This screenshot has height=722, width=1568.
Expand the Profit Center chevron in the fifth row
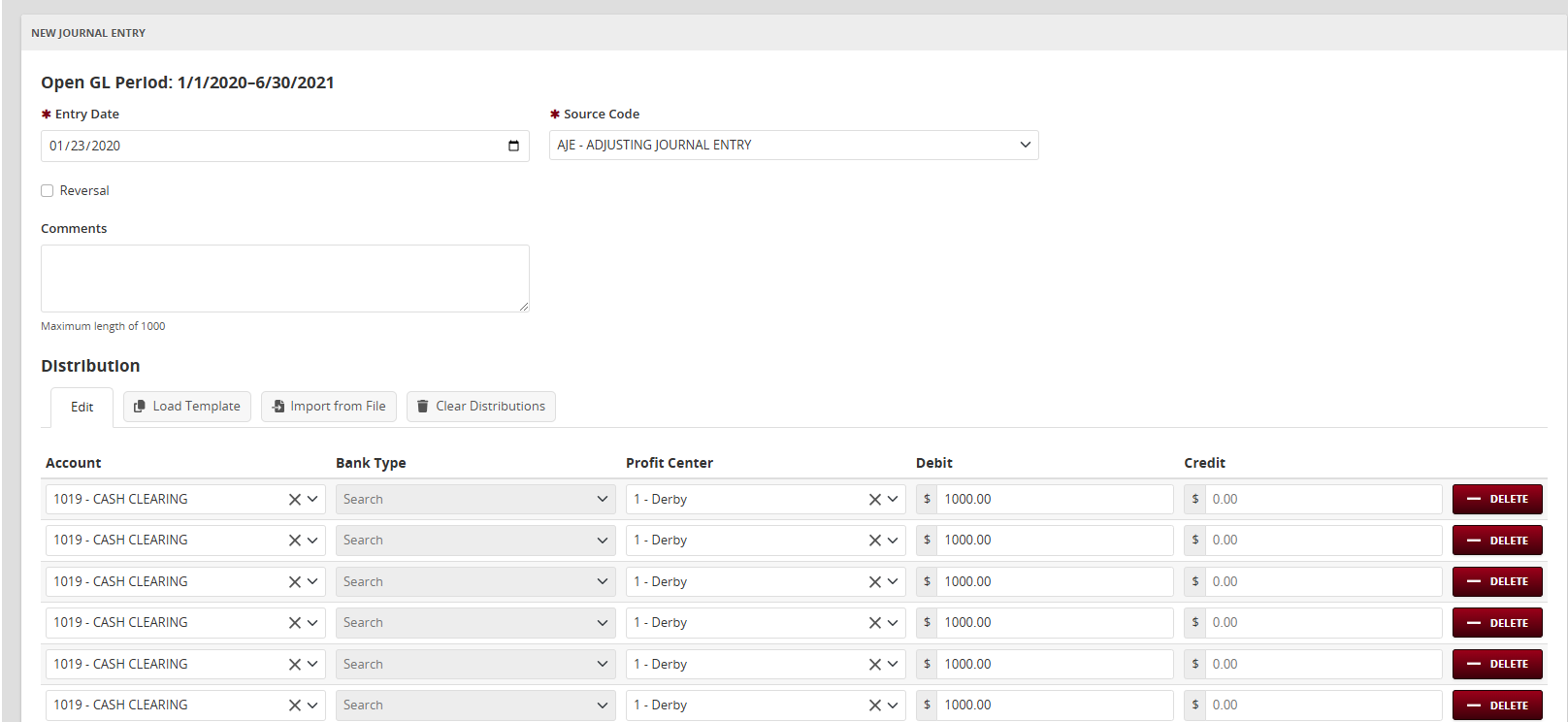[893, 665]
